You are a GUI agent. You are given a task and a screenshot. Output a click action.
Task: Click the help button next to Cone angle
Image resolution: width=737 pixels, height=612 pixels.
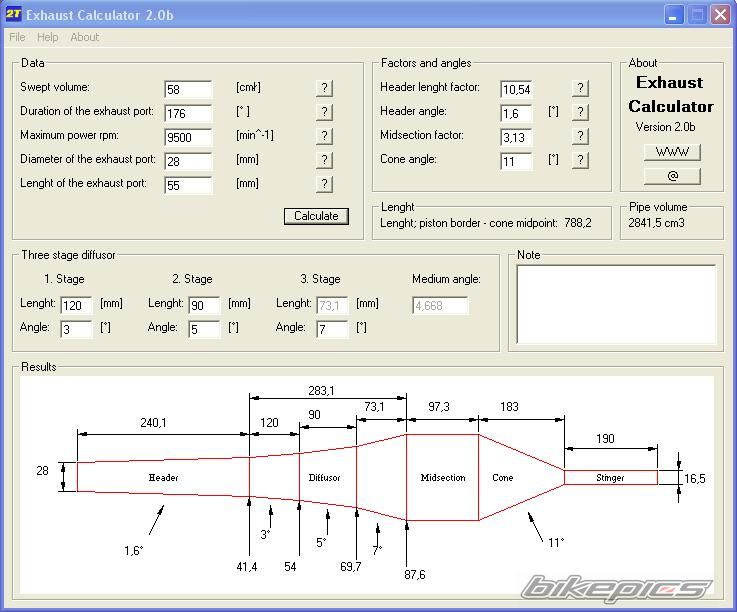[580, 160]
